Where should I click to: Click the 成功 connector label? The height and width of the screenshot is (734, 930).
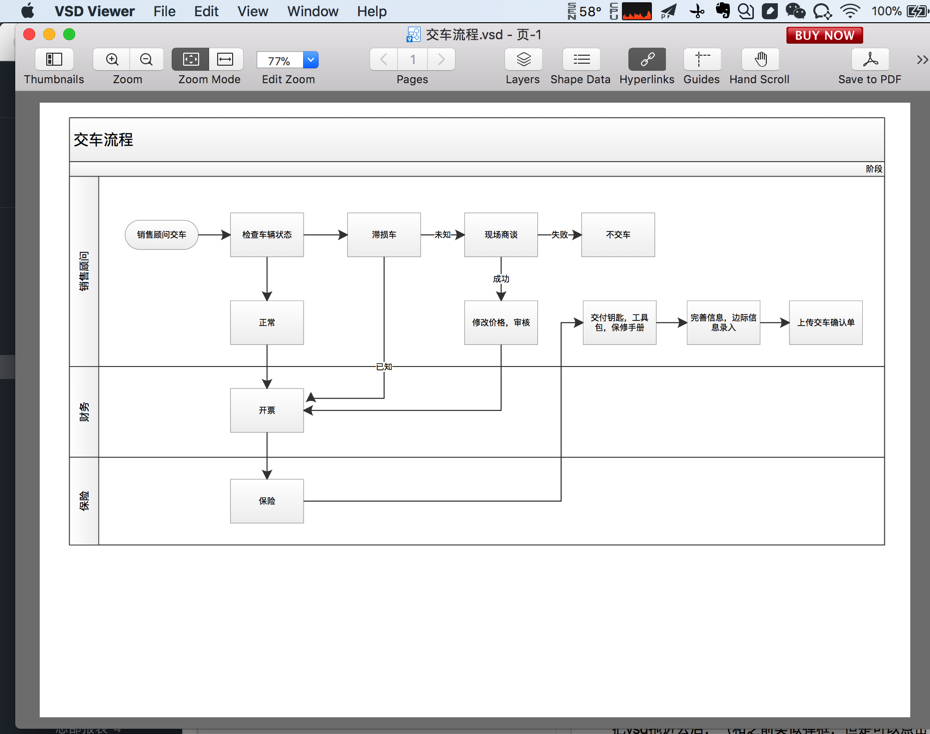(501, 279)
